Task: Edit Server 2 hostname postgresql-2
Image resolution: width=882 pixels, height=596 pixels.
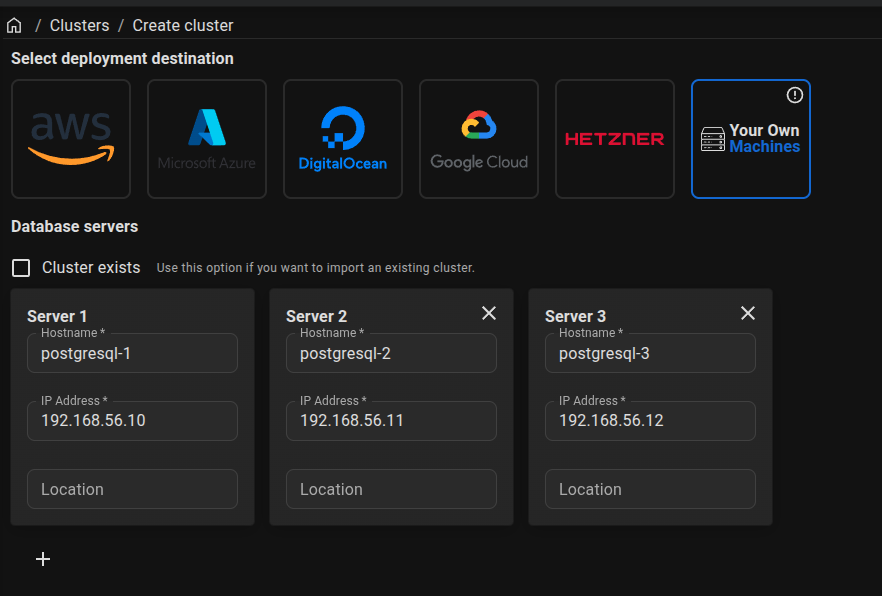Action: [391, 354]
